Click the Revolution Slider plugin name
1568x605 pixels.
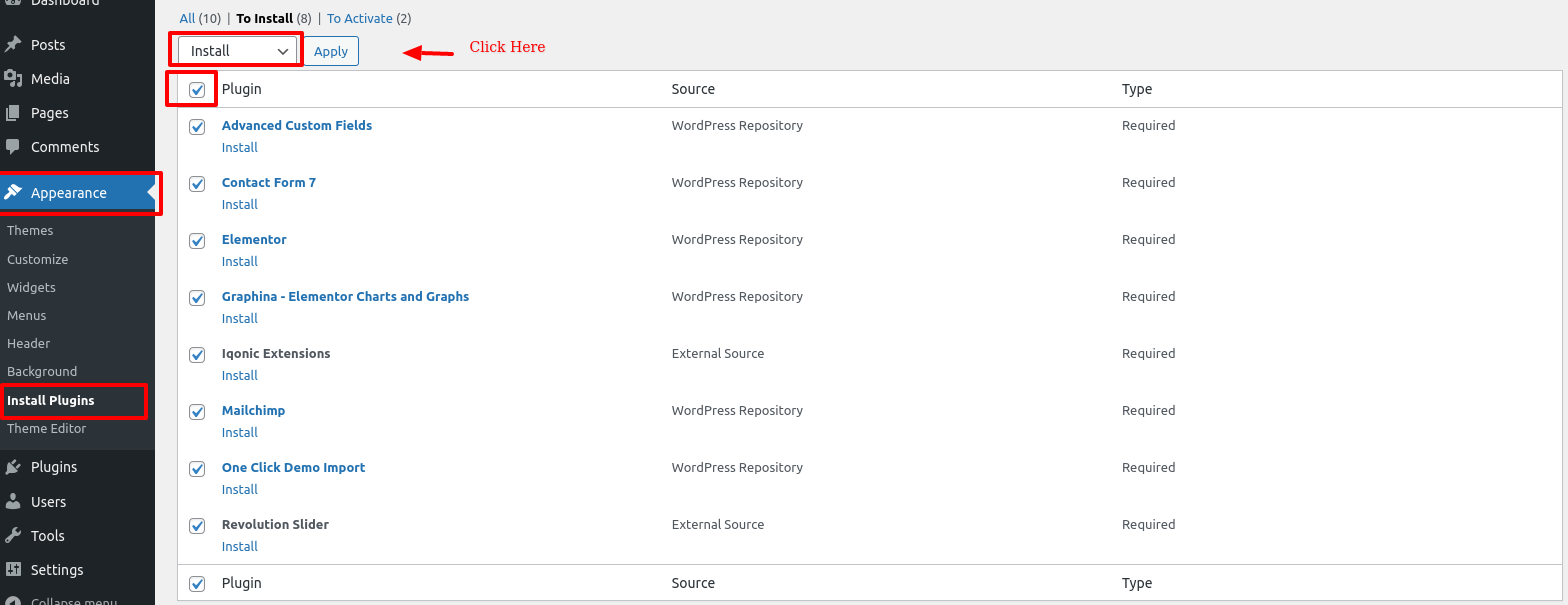275,524
